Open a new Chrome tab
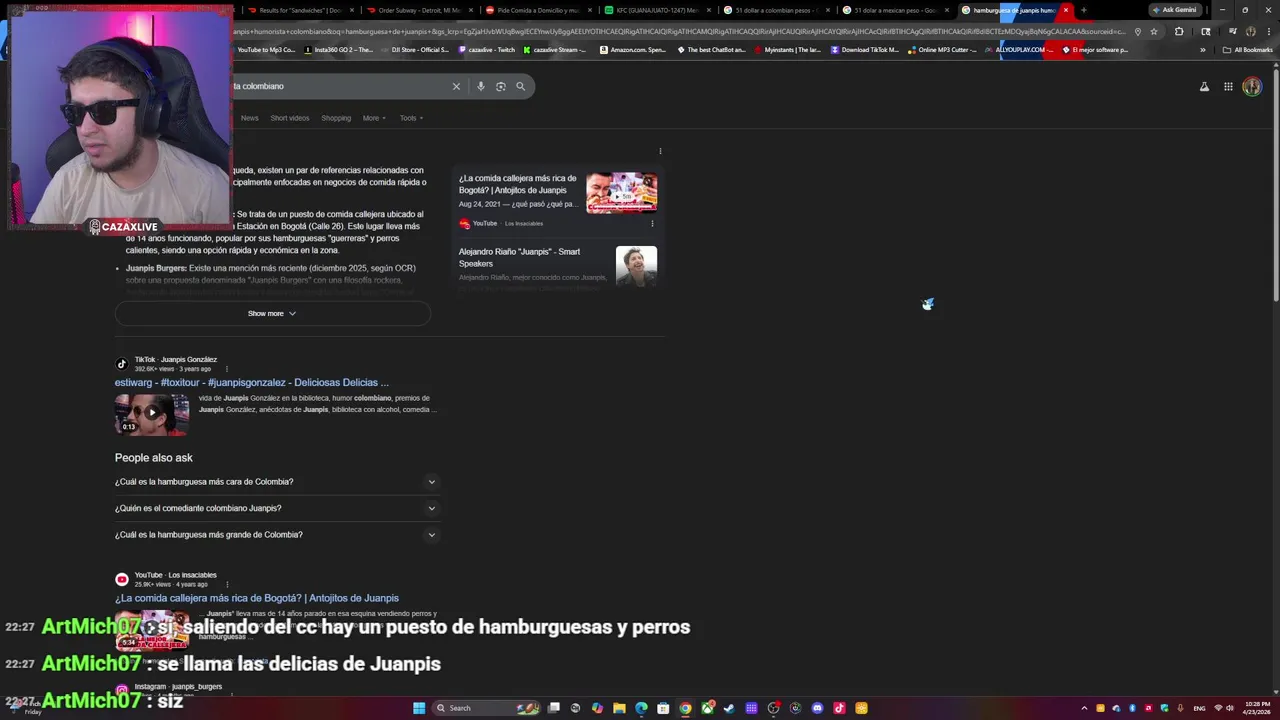 (x=1083, y=10)
